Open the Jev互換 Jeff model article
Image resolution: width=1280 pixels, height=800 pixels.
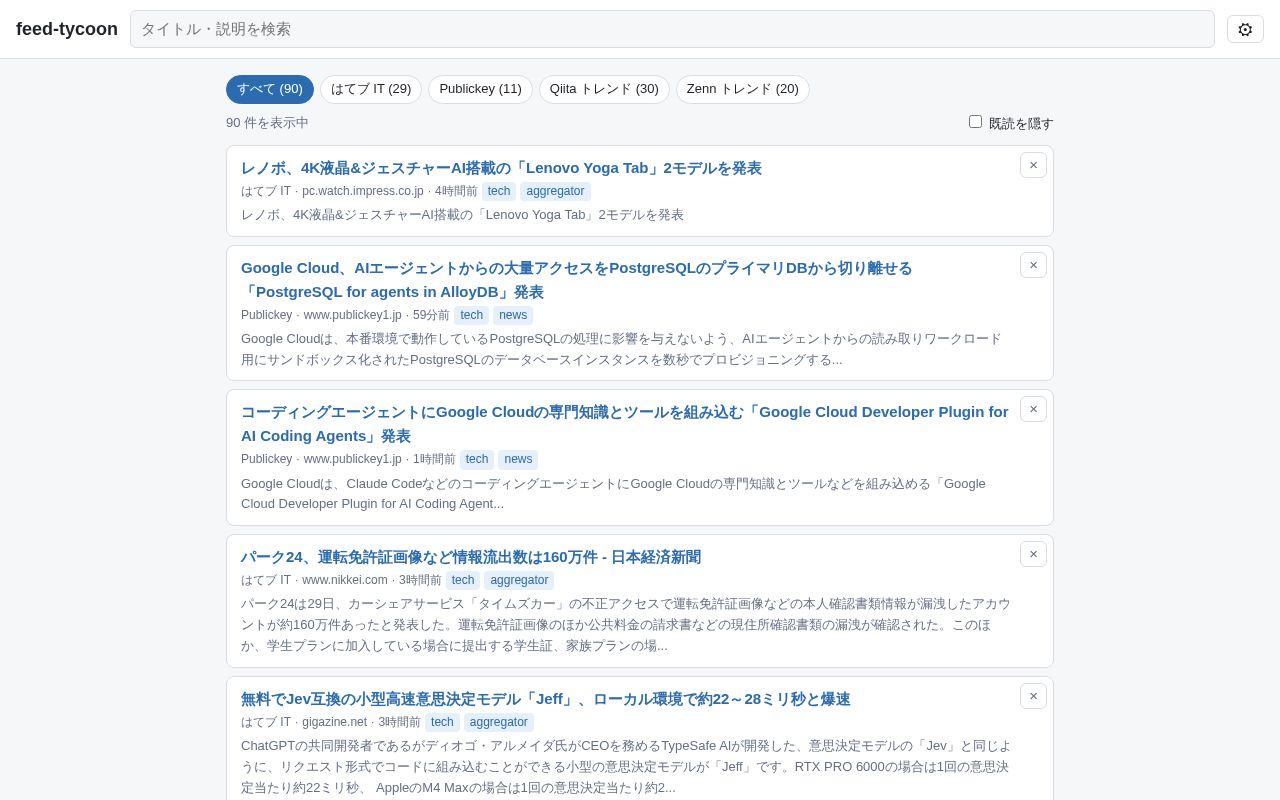click(x=546, y=699)
